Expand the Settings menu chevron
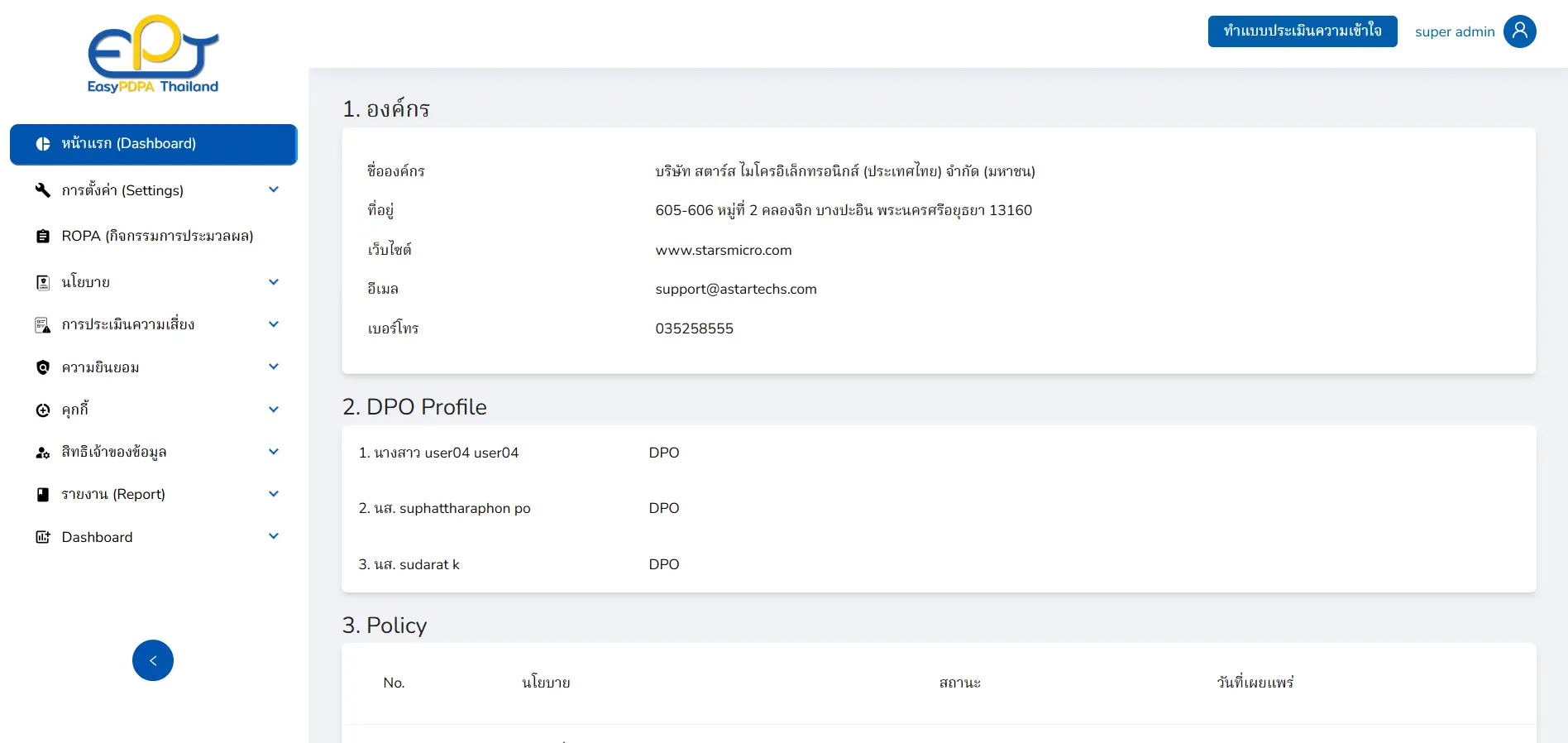1568x743 pixels. coord(274,190)
